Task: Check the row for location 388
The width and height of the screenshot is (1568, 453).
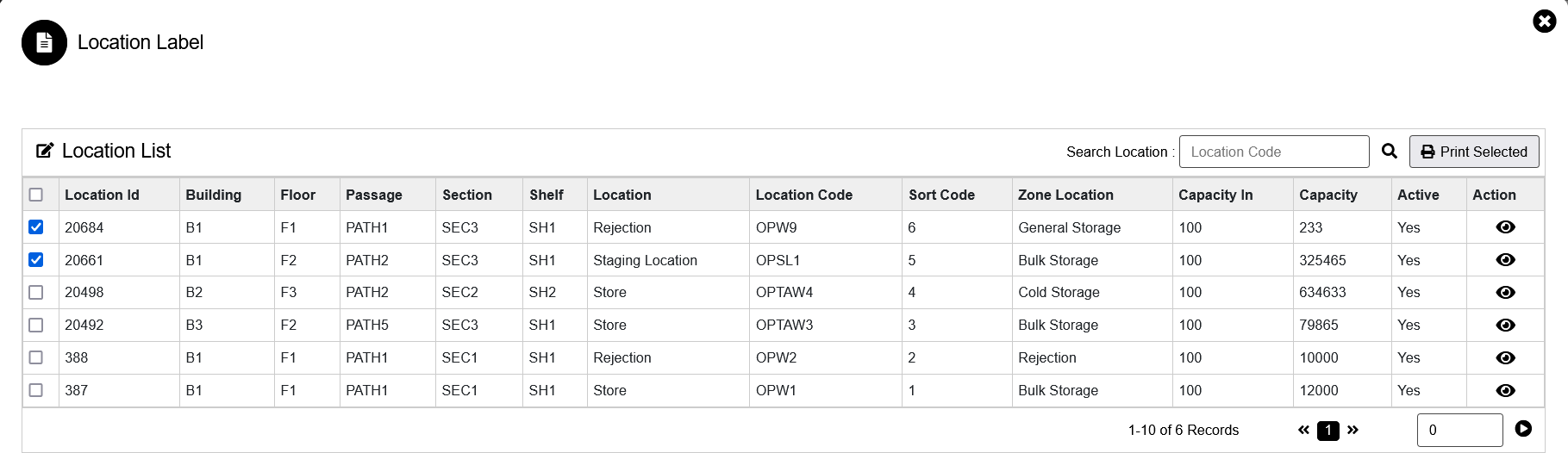Action: coord(36,357)
